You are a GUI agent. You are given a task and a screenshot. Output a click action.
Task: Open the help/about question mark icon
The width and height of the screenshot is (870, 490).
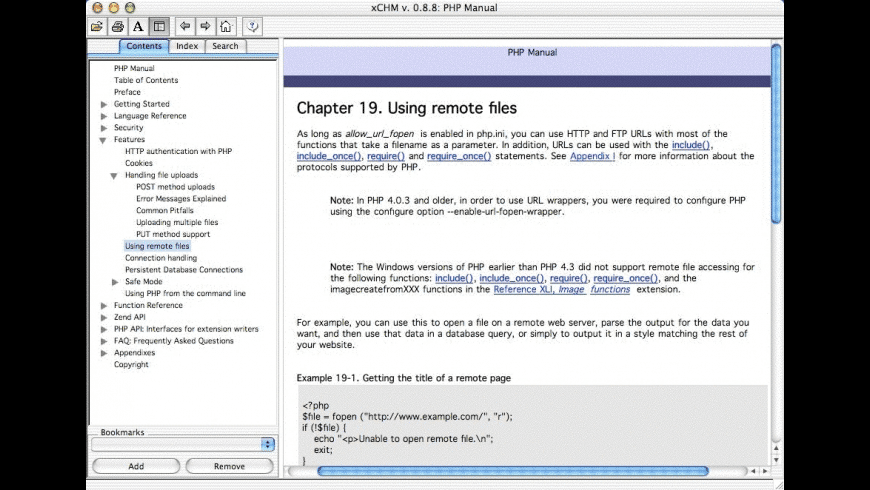pos(252,26)
